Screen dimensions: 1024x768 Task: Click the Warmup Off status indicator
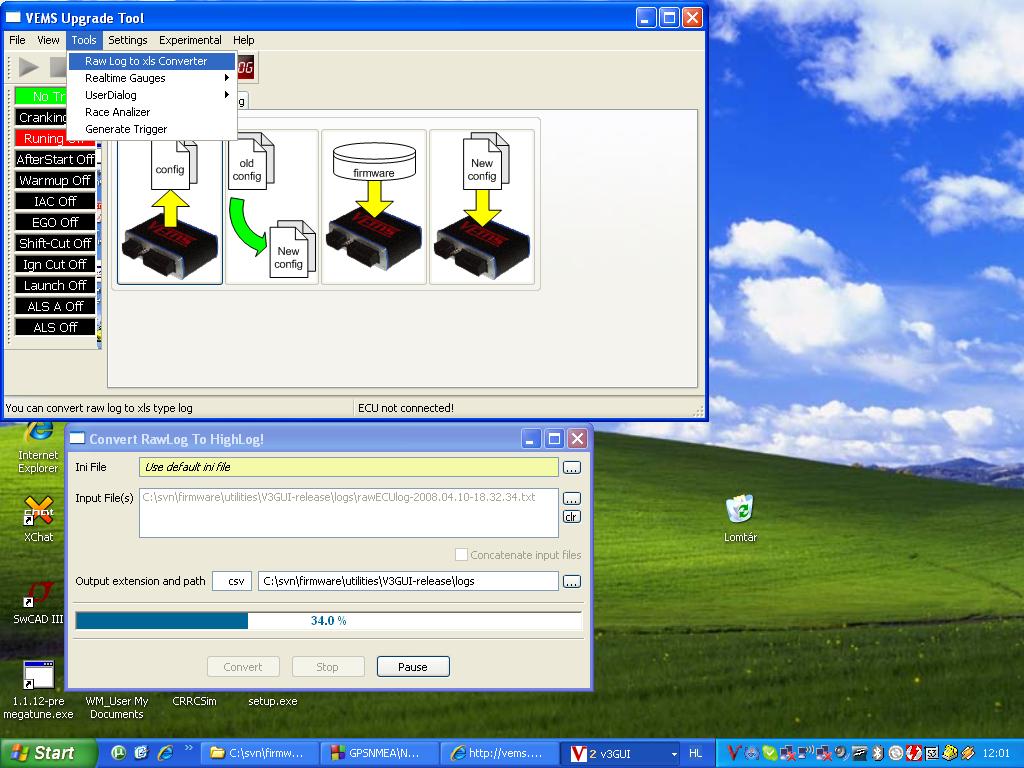point(56,180)
